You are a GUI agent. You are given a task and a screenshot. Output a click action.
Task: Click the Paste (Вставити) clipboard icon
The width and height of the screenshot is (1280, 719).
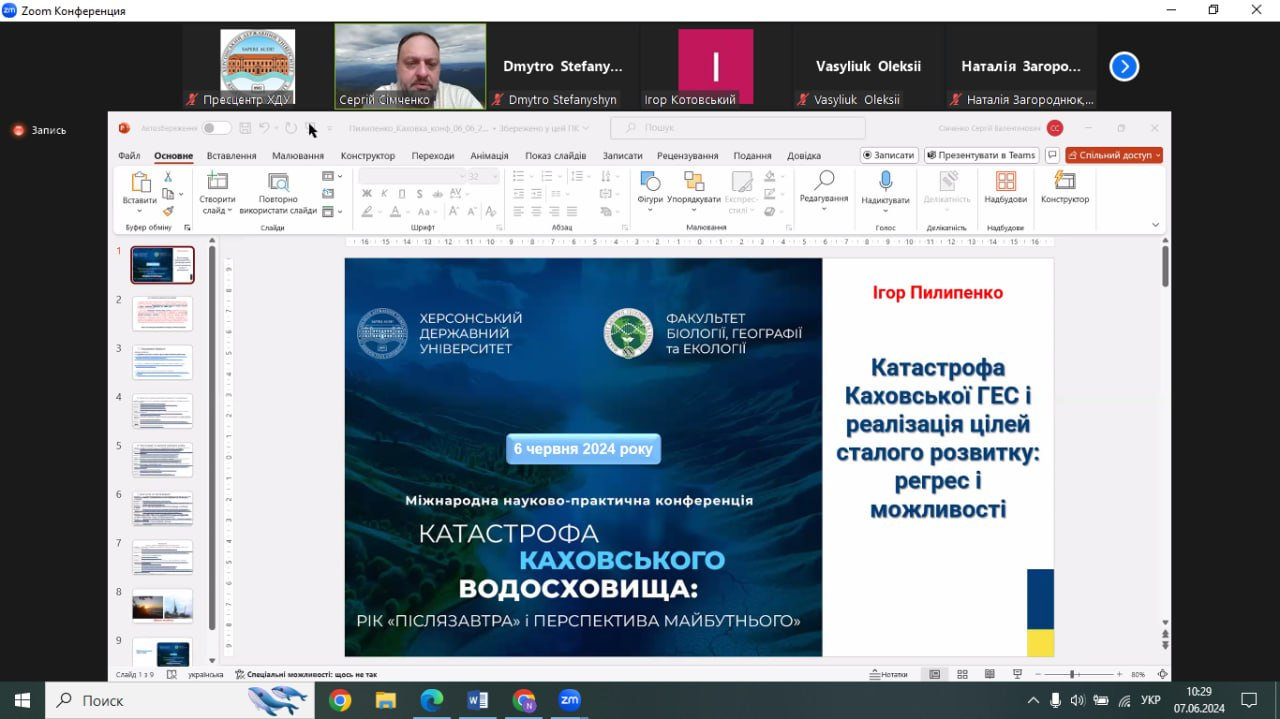pos(140,182)
